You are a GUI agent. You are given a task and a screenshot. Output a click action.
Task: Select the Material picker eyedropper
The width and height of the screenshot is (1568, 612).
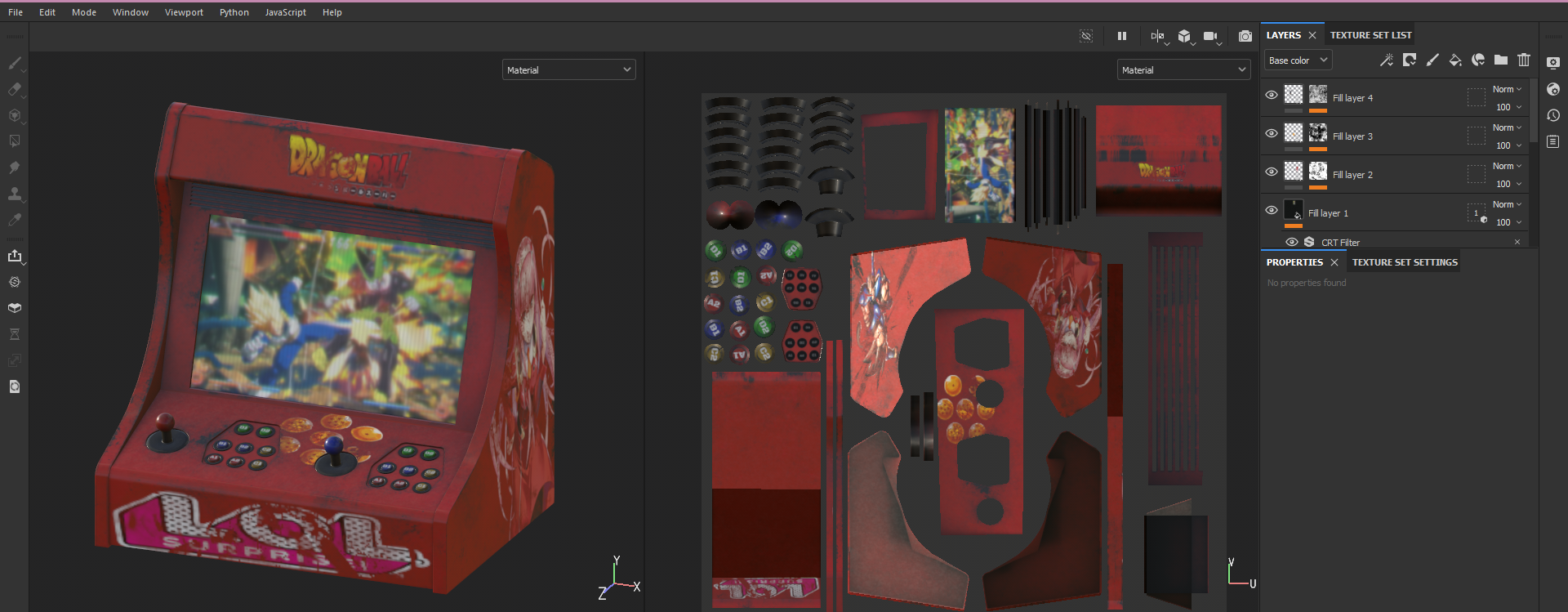pos(15,220)
